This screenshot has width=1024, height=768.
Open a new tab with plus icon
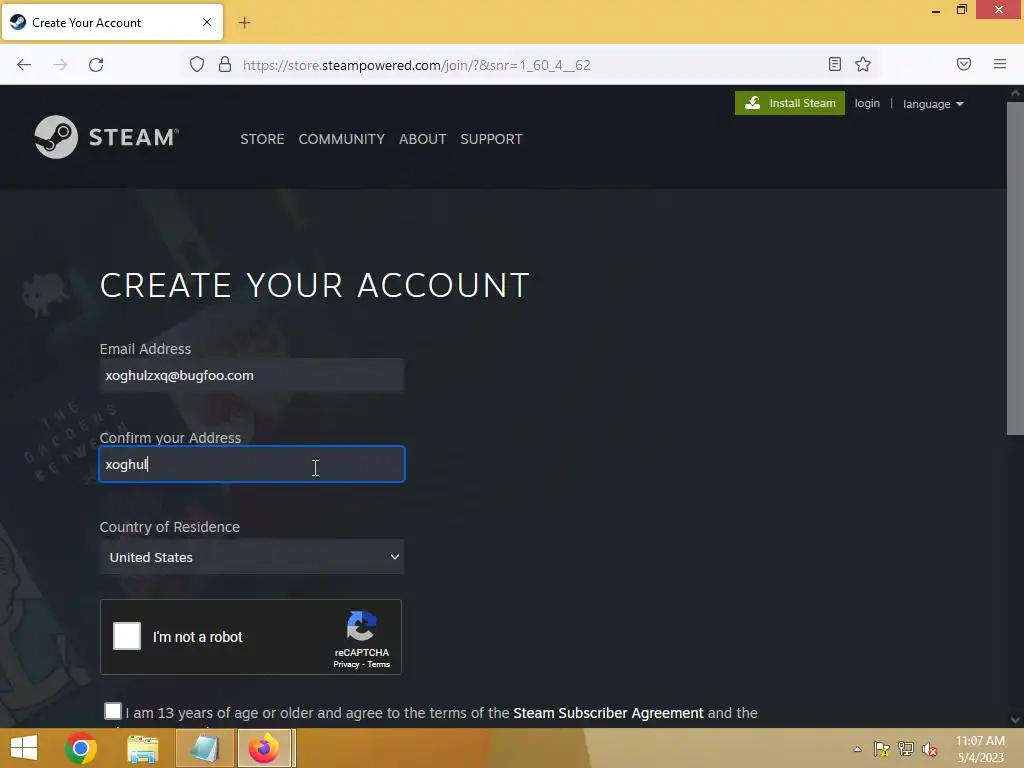pyautogui.click(x=244, y=23)
